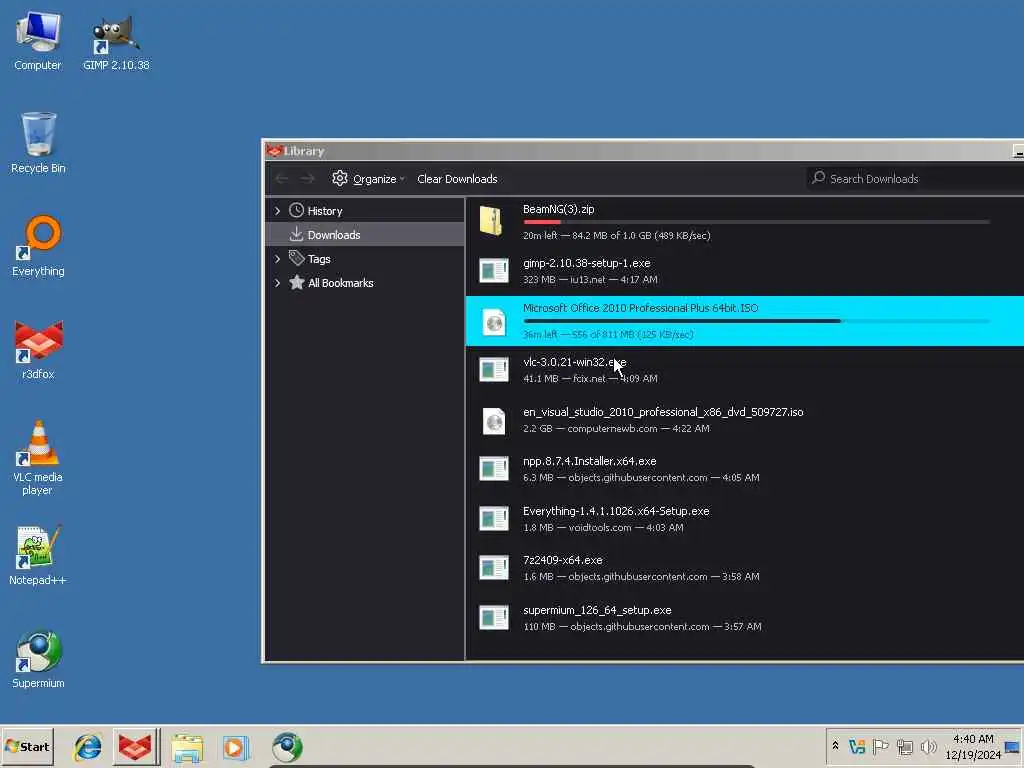Image resolution: width=1024 pixels, height=768 pixels.
Task: Click r3dfox taskbar button
Action: pyautogui.click(x=135, y=747)
